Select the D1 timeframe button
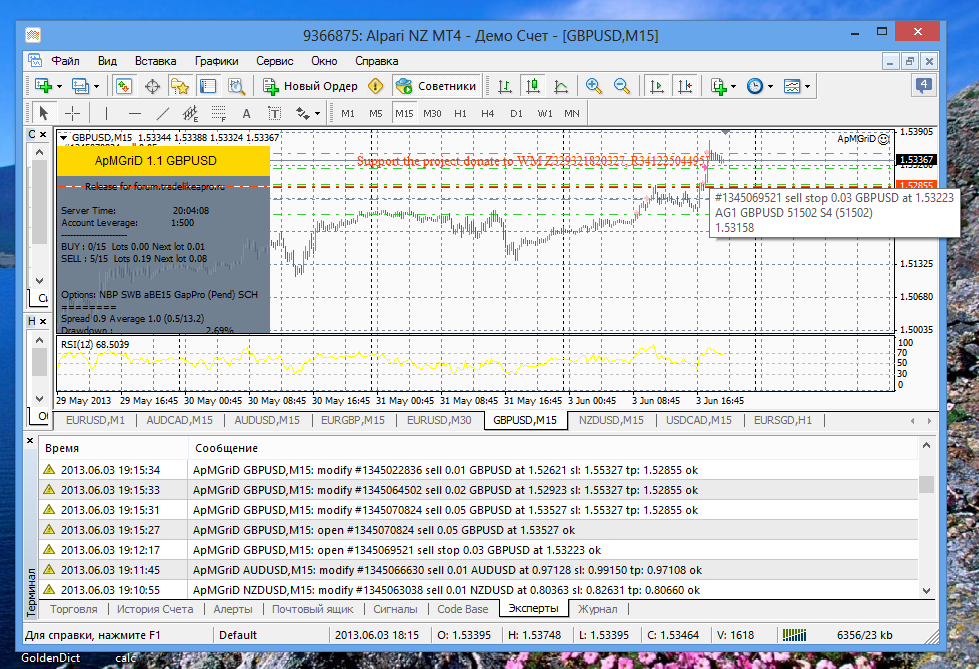Image resolution: width=979 pixels, height=669 pixels. click(x=516, y=113)
